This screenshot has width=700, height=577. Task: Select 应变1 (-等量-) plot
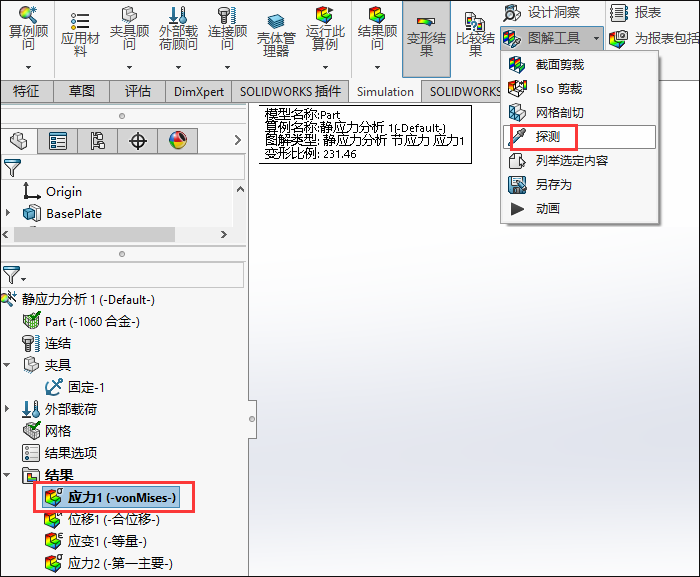coord(107,541)
